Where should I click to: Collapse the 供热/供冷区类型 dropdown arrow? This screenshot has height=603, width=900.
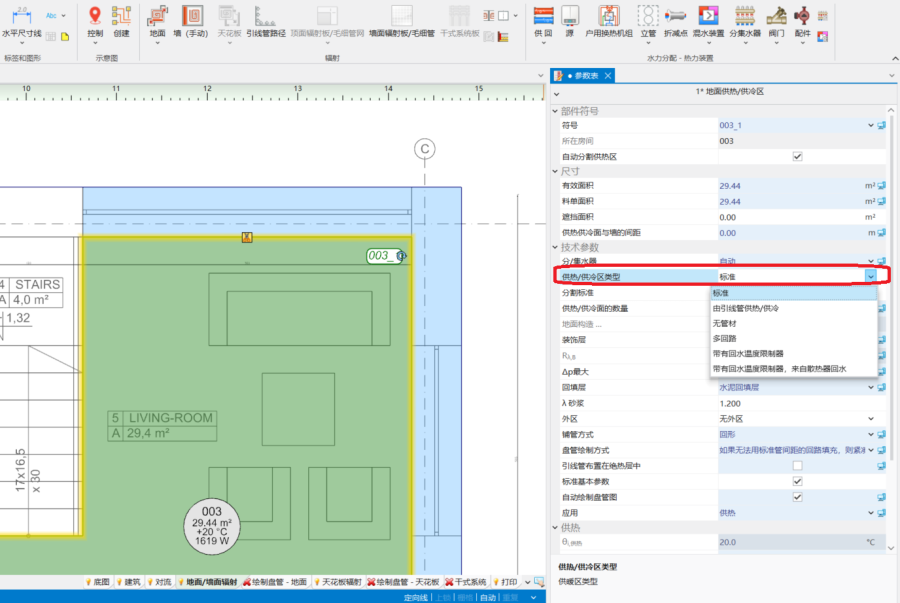(x=870, y=276)
